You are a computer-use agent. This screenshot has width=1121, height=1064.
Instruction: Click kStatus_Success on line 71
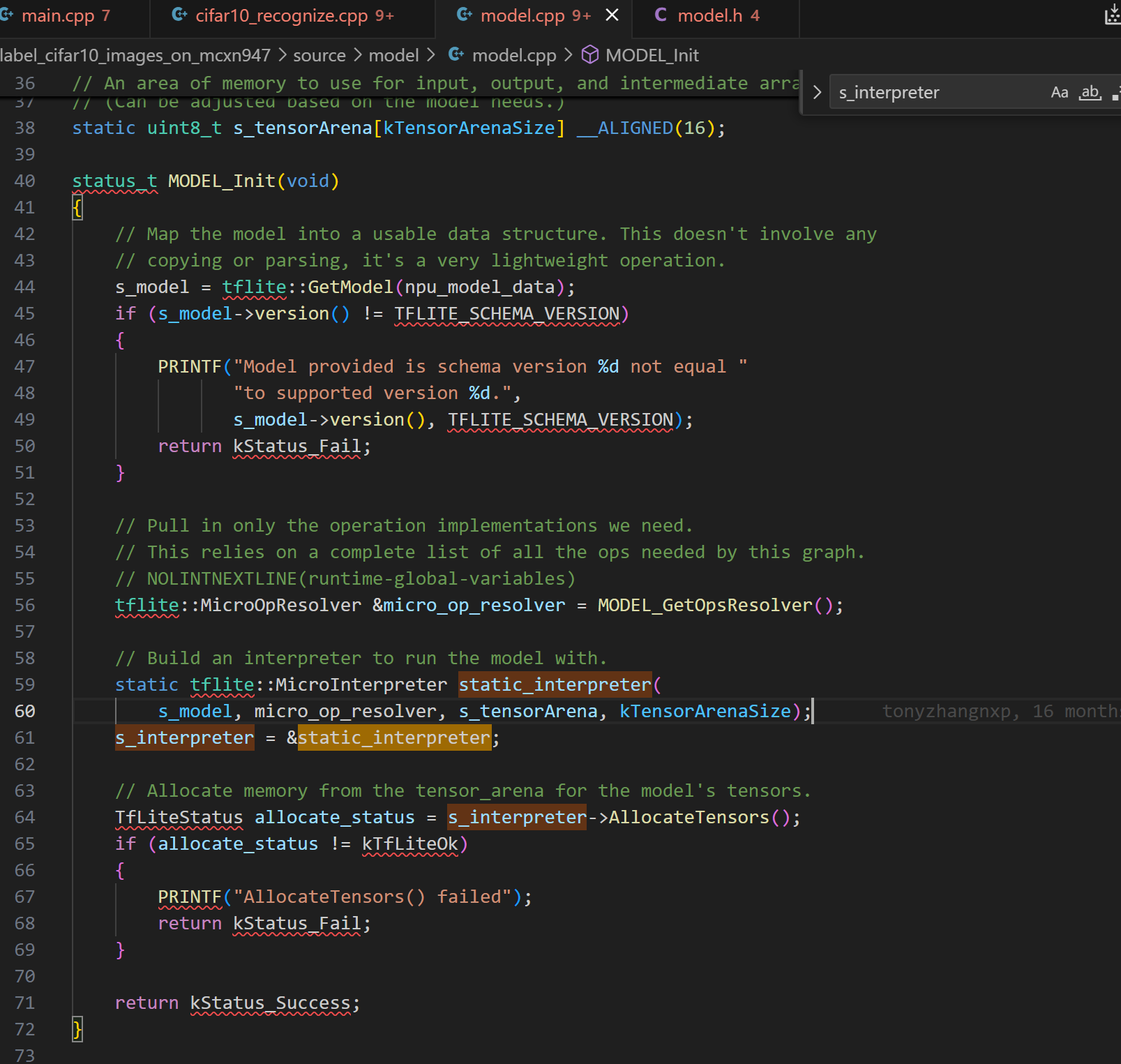[271, 1003]
